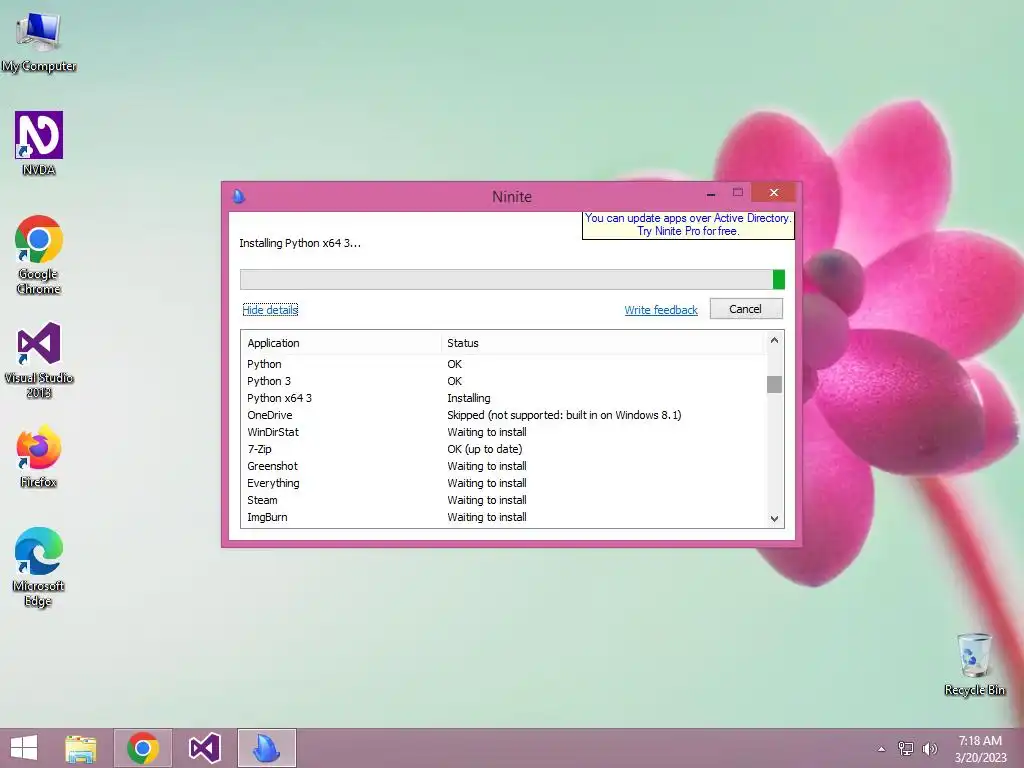Minimize the Ninite window
The width and height of the screenshot is (1024, 768).
click(711, 193)
